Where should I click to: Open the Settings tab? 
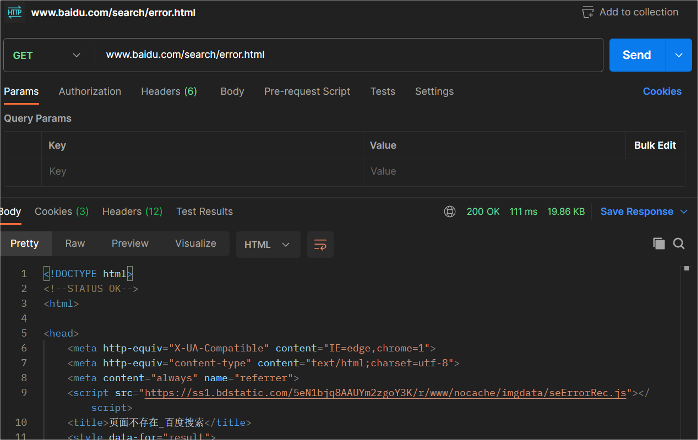click(434, 91)
